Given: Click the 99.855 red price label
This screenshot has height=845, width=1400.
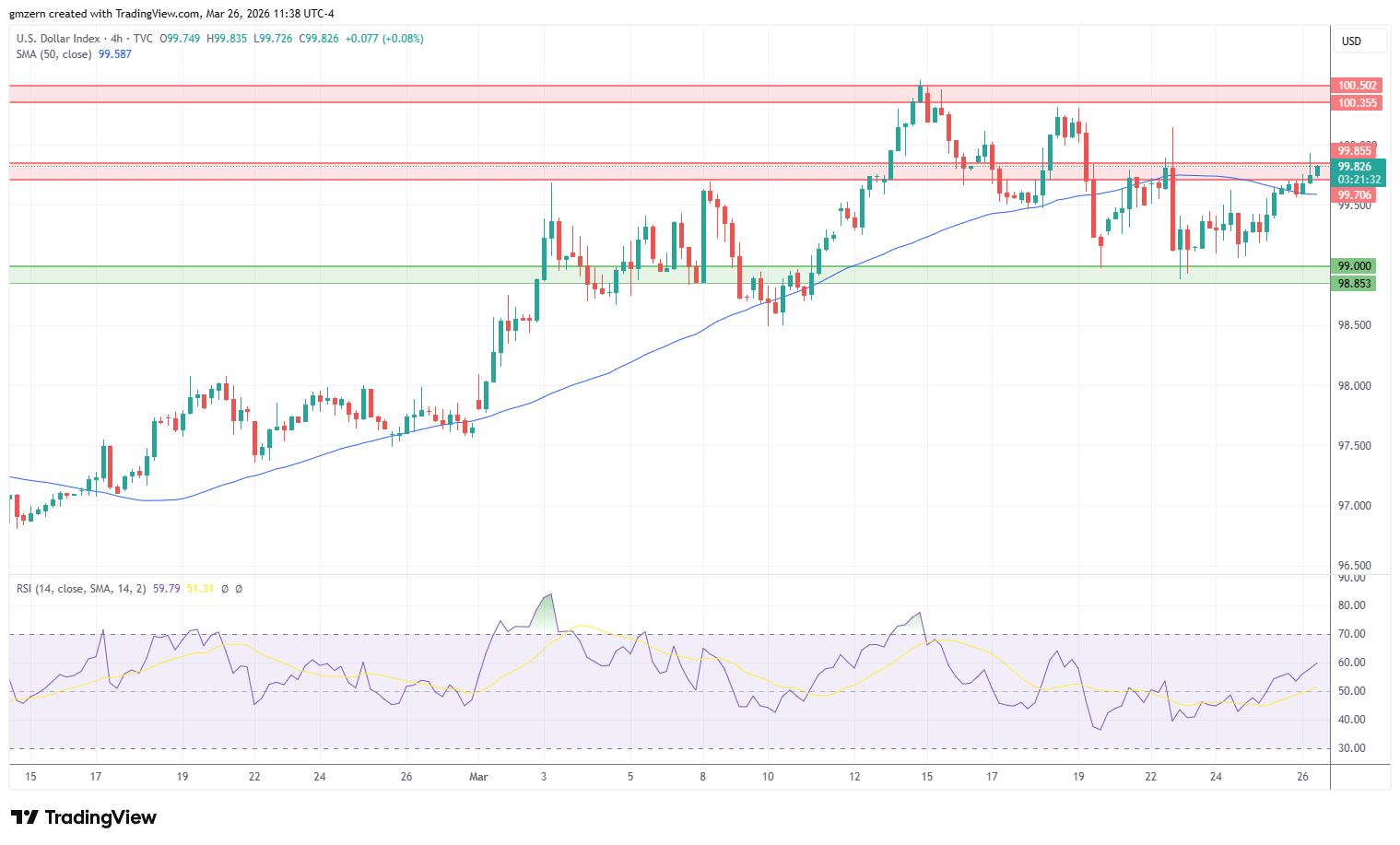Looking at the screenshot, I should (1355, 150).
